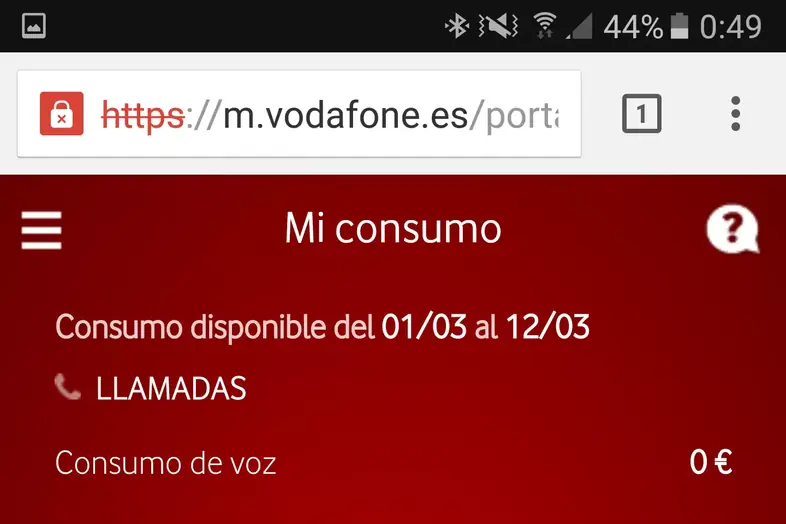This screenshot has width=786, height=524.
Task: Tap the Wi-Fi status bar icon
Action: coord(545,26)
